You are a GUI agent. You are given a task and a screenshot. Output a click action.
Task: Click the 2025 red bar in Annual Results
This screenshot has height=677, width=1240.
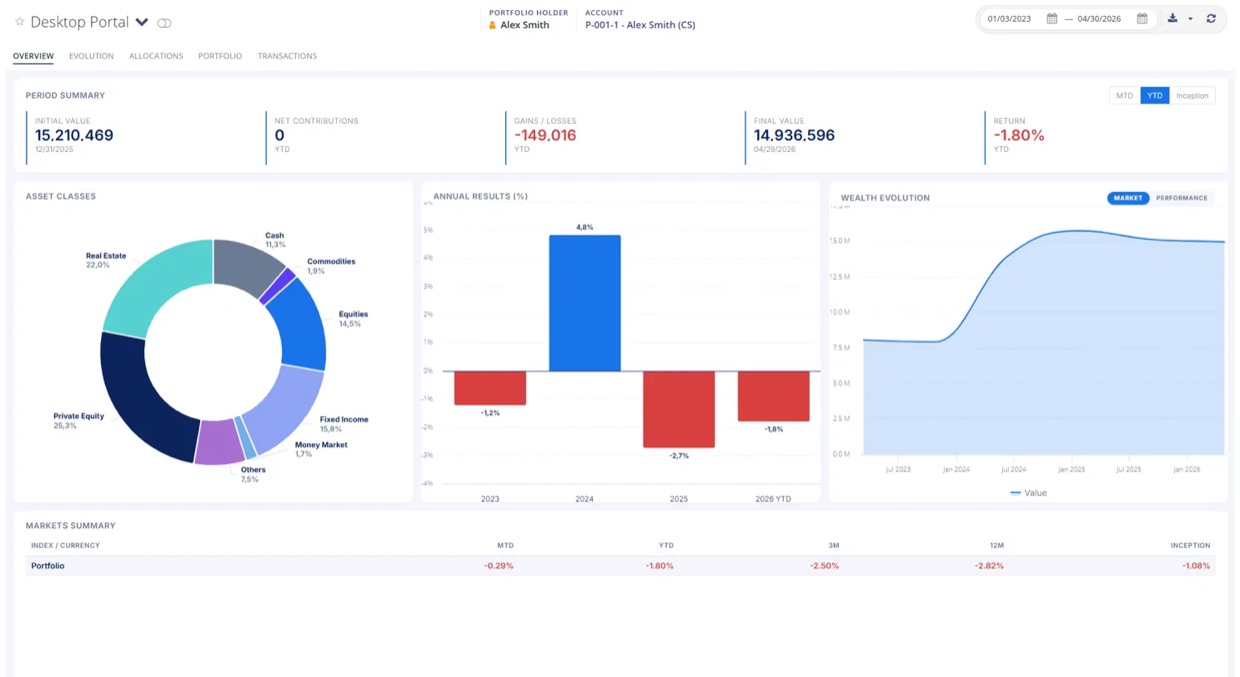point(679,409)
